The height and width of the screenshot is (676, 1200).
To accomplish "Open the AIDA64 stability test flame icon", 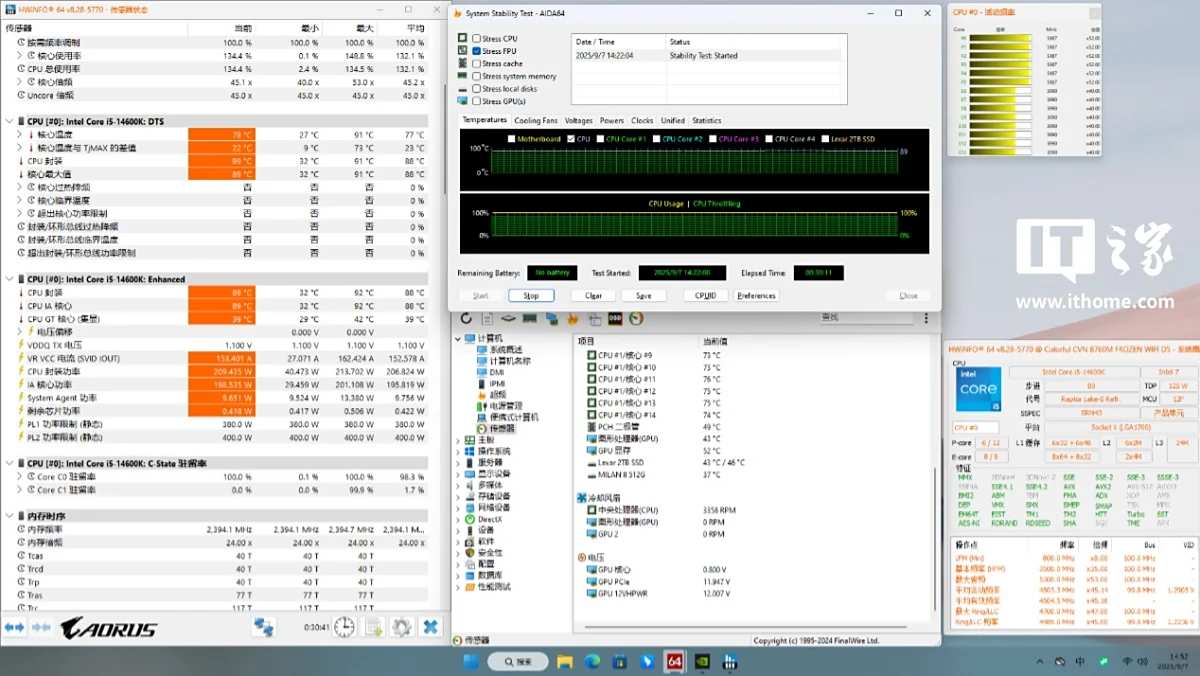I will [573, 319].
